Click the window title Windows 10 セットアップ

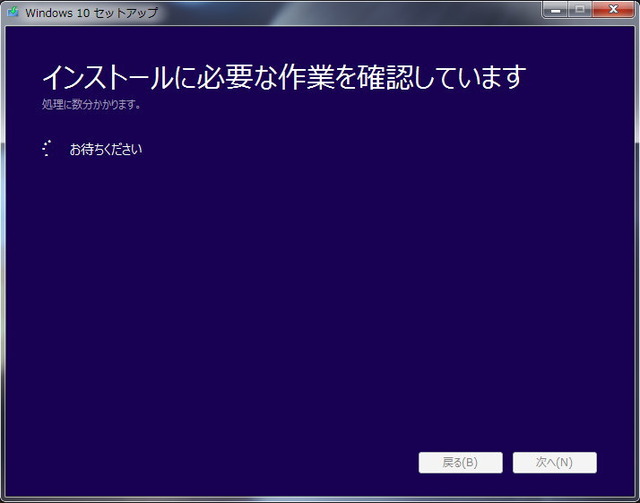coord(91,13)
